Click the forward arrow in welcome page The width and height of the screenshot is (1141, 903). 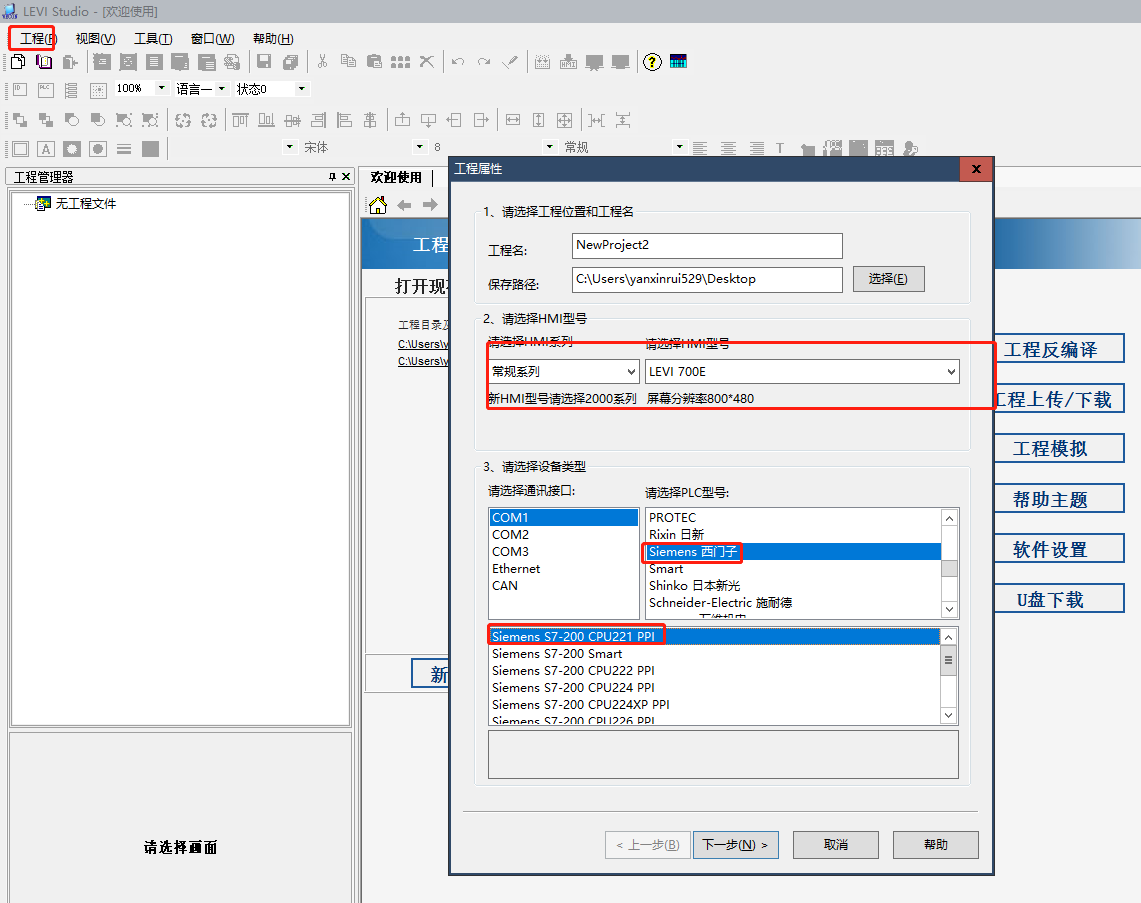click(x=430, y=205)
